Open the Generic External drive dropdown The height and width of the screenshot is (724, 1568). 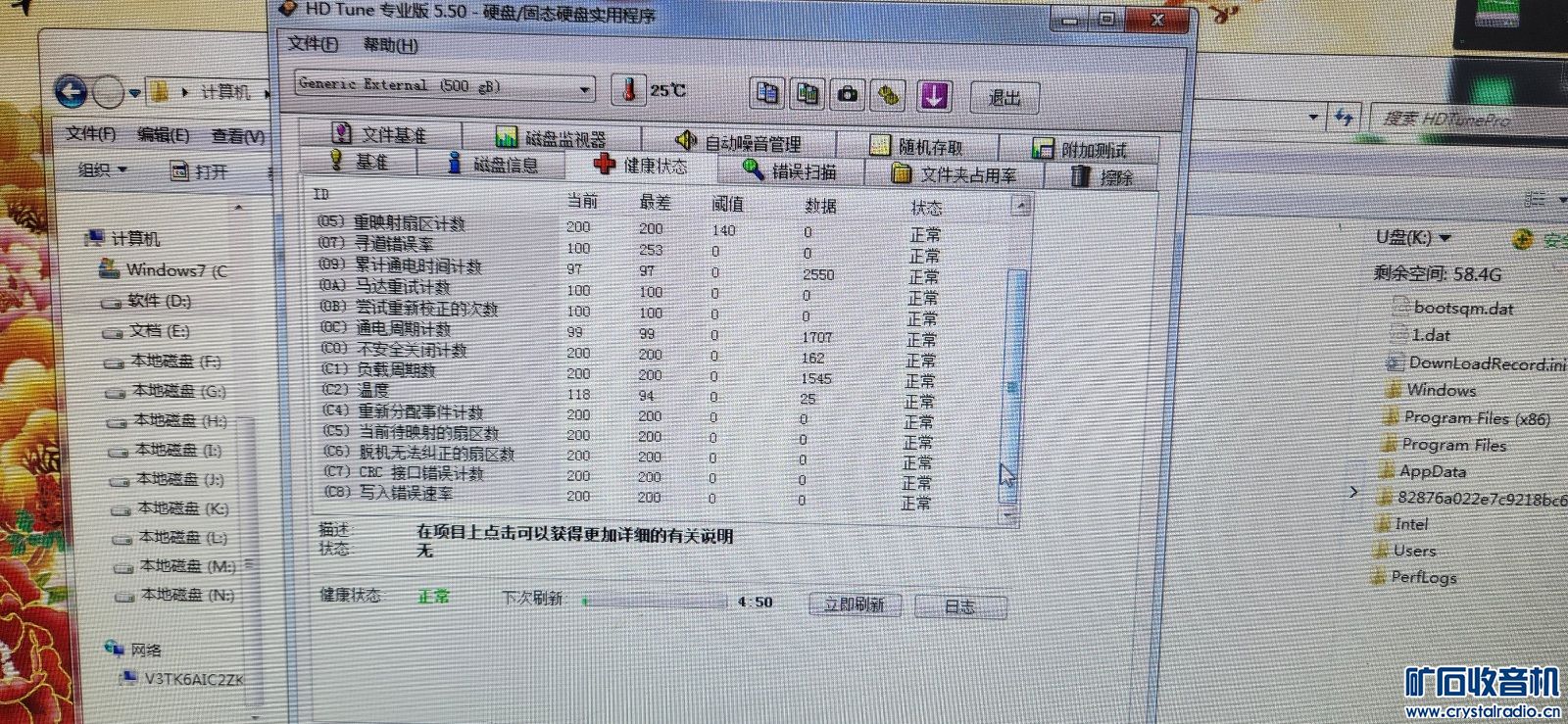pyautogui.click(x=446, y=86)
